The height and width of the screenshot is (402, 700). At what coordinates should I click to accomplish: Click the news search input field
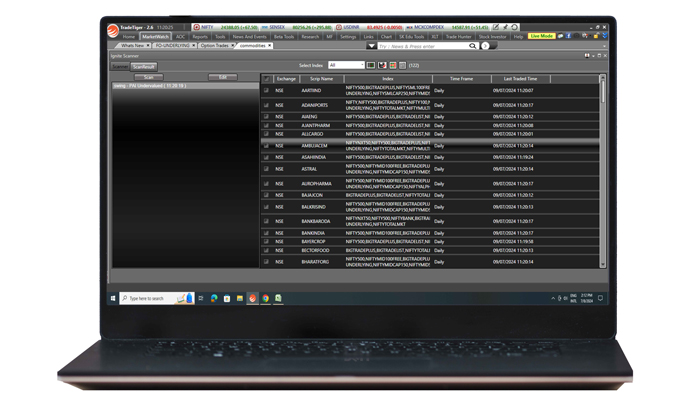click(x=422, y=46)
